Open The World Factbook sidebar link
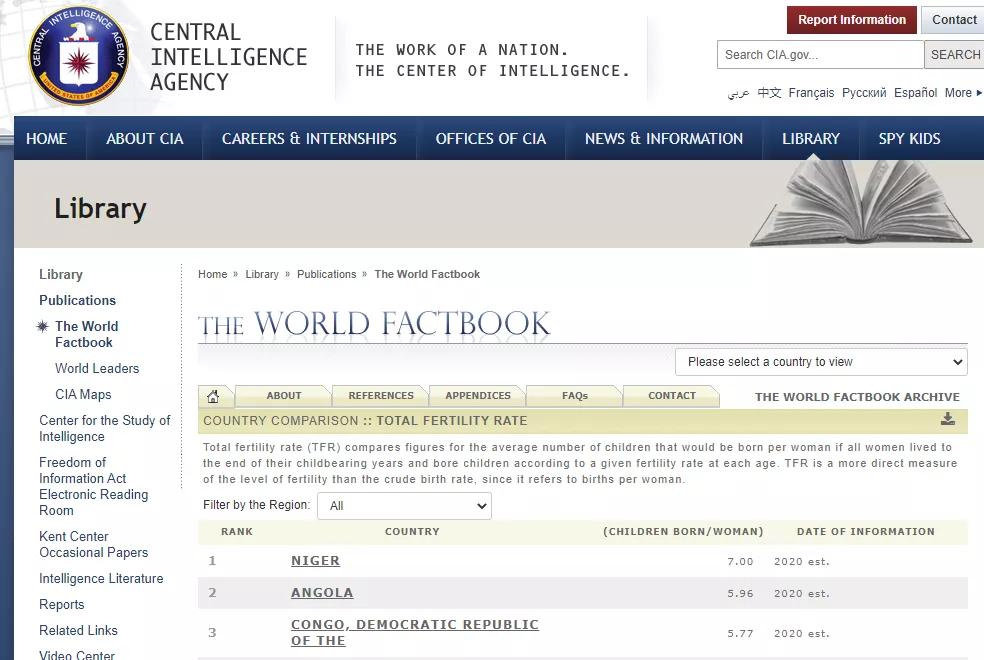Viewport: 984px width, 660px height. click(87, 334)
